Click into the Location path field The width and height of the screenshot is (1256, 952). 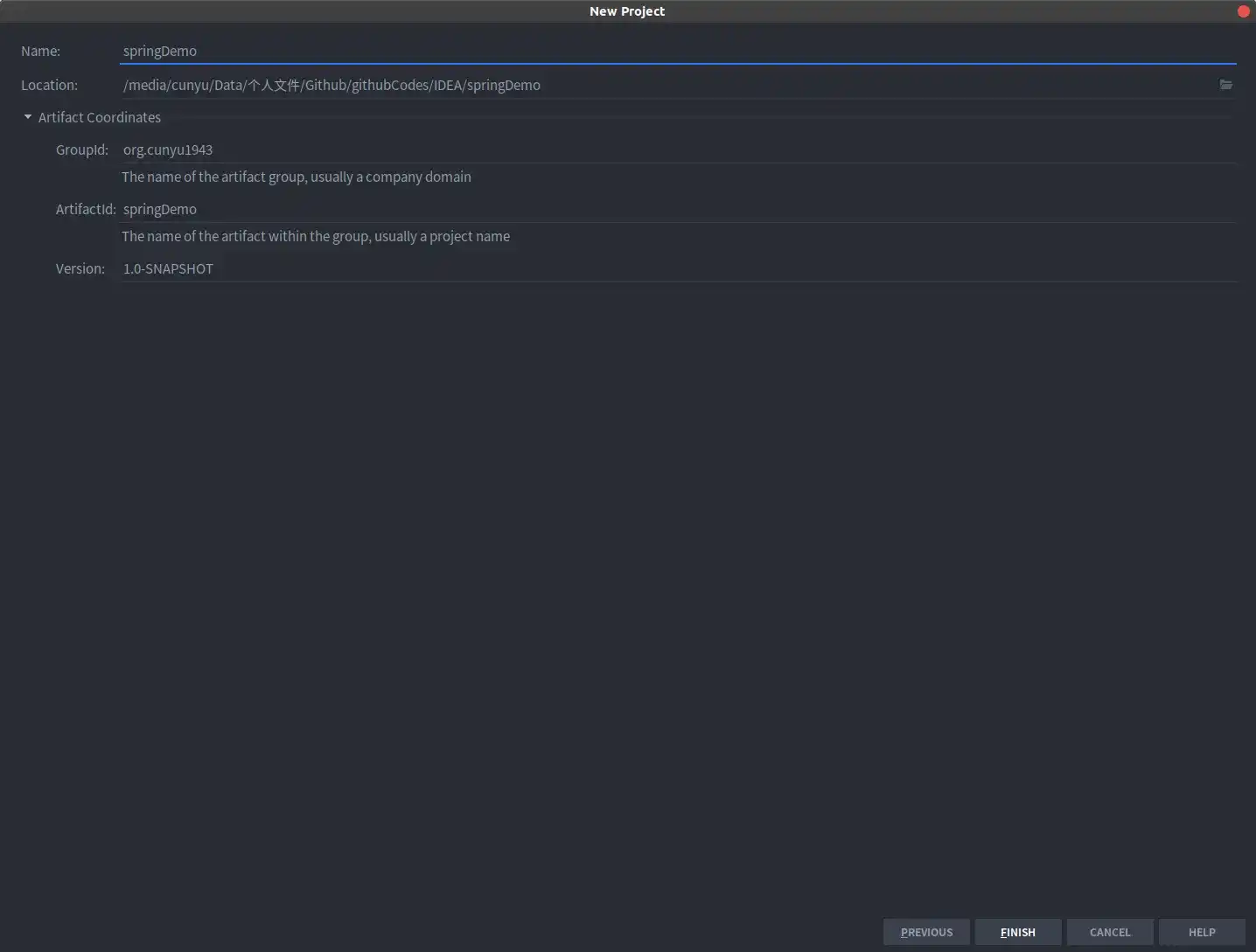coord(665,85)
